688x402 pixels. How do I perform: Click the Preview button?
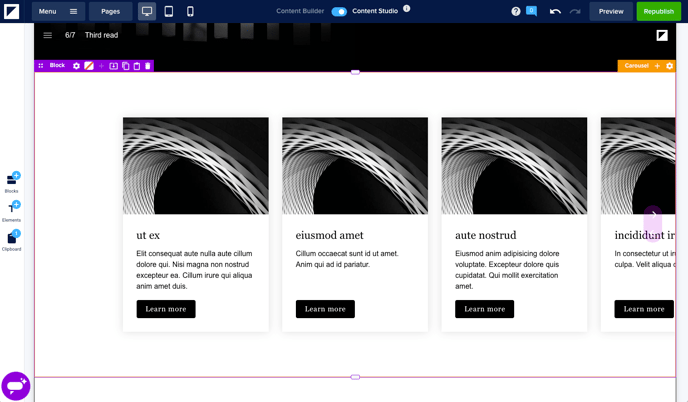[610, 11]
